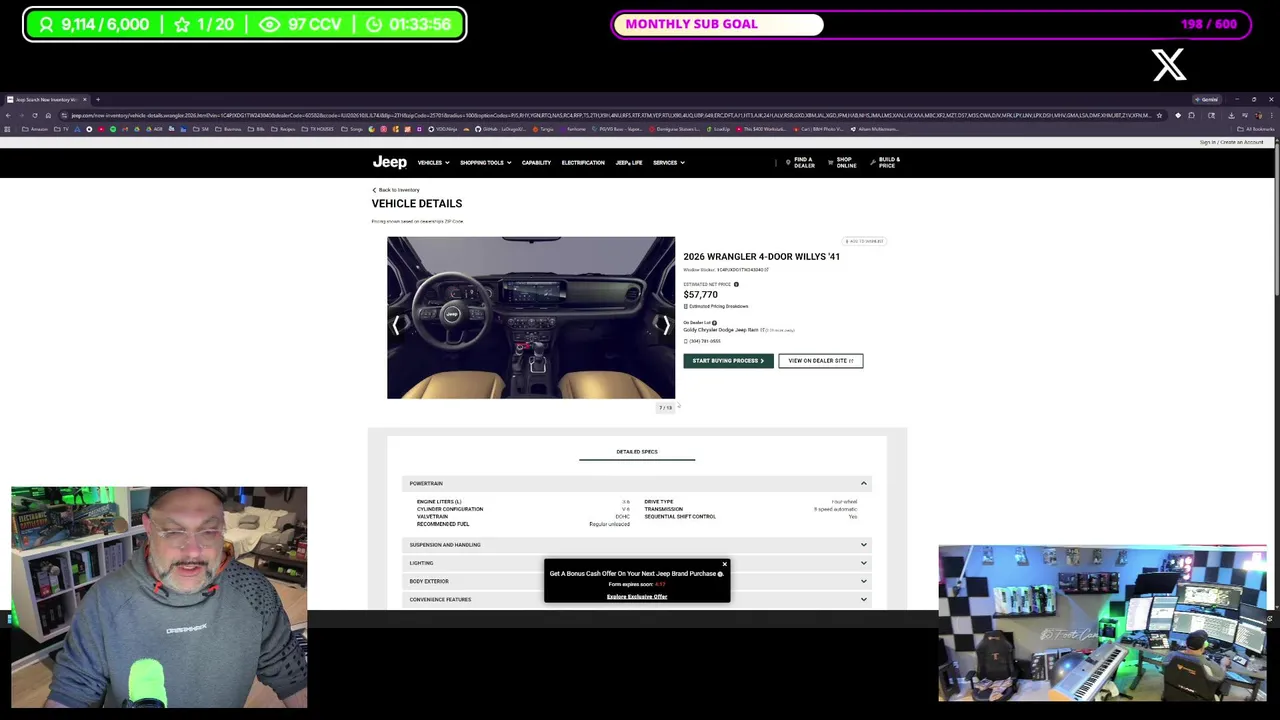Open Estimated Pricing Breakdown link
Image resolution: width=1280 pixels, height=720 pixels.
(718, 306)
